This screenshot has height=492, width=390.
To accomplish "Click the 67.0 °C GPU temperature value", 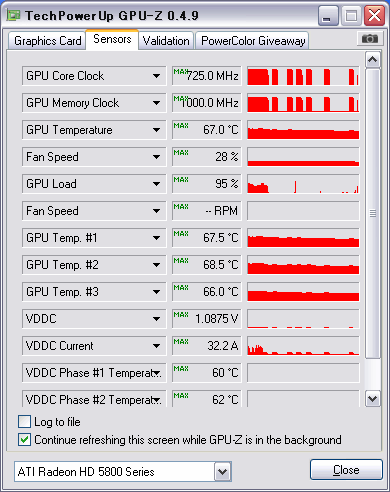I will click(207, 130).
